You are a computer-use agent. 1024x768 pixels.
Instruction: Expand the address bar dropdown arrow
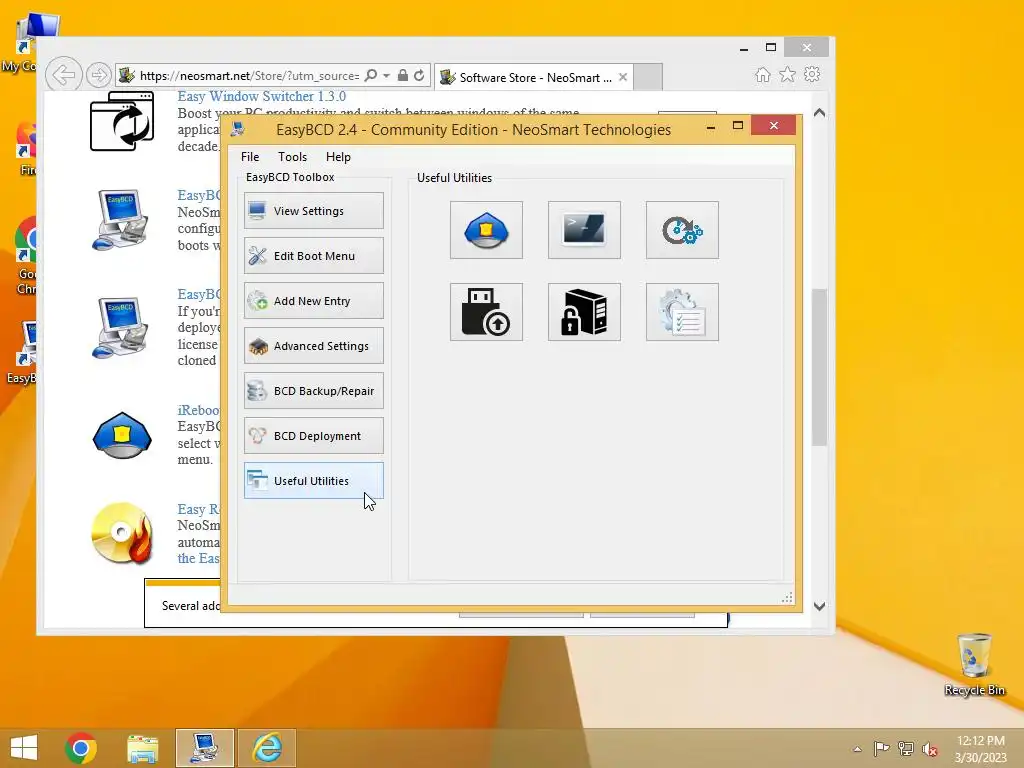(387, 76)
